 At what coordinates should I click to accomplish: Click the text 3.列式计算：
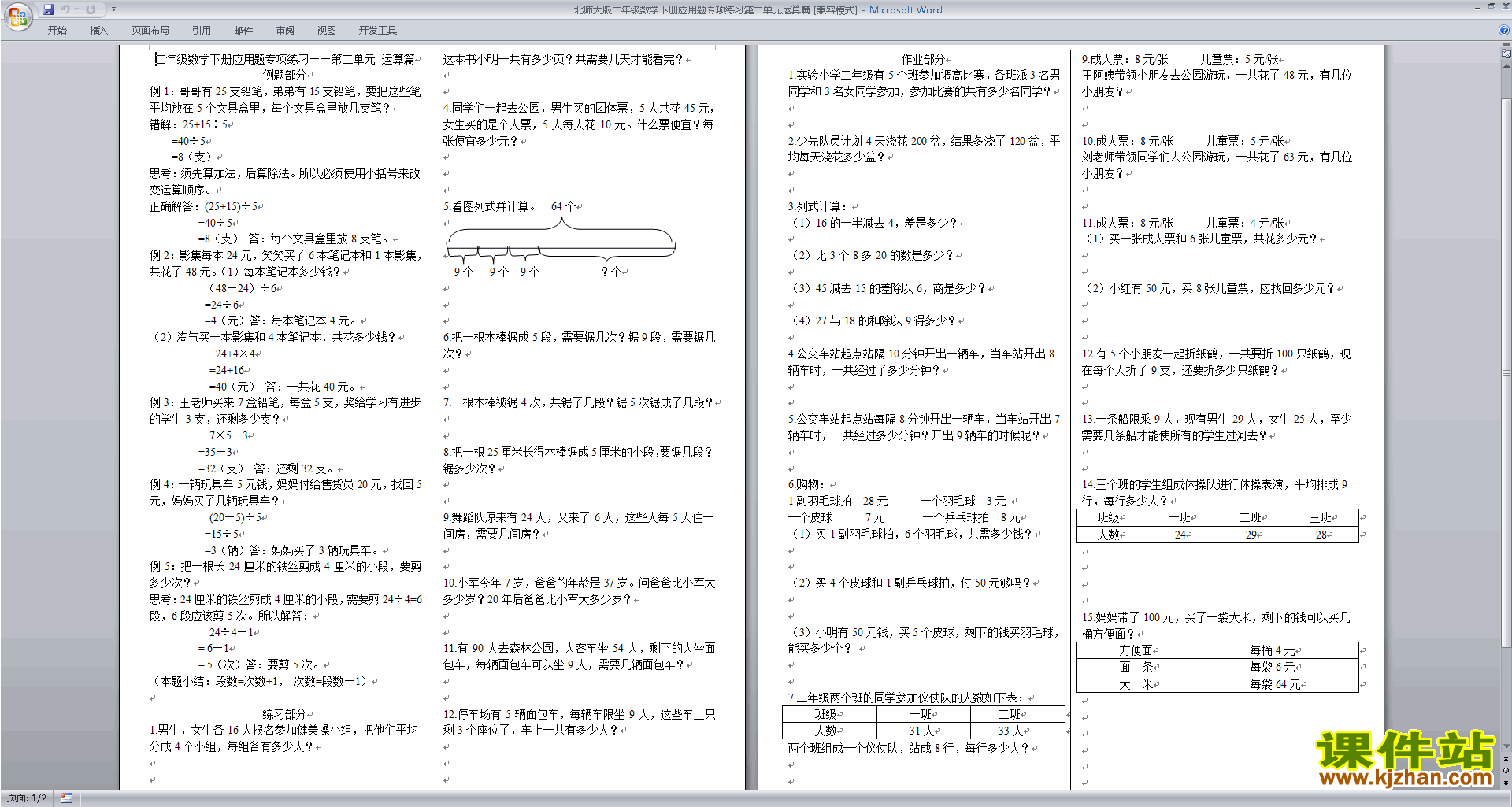(x=817, y=206)
